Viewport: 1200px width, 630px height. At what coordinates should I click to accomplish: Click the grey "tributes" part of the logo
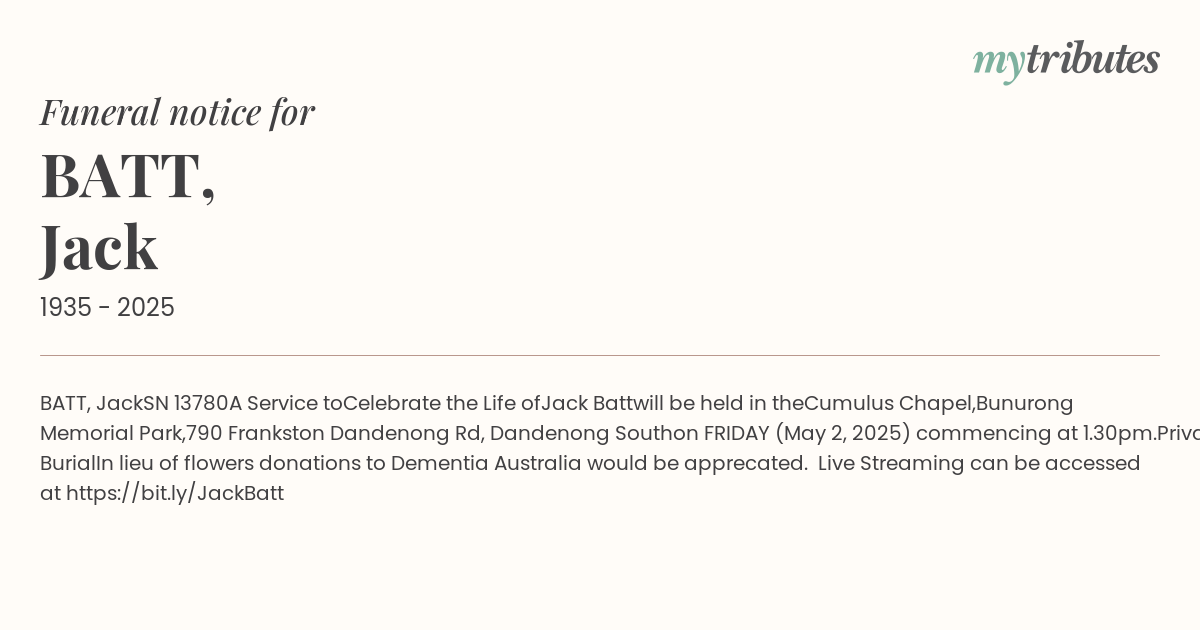(x=1093, y=60)
